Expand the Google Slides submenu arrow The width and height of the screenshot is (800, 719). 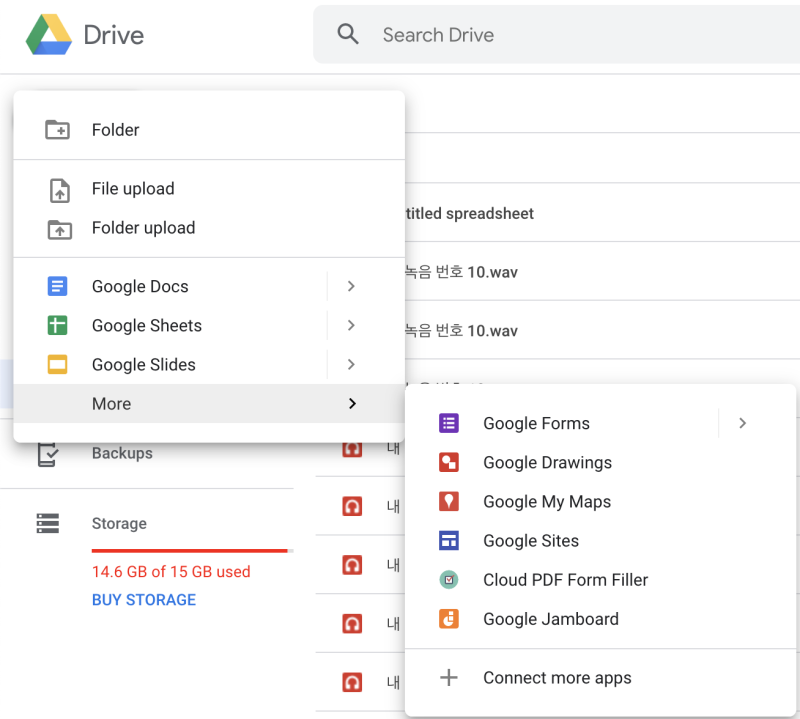[x=351, y=364]
